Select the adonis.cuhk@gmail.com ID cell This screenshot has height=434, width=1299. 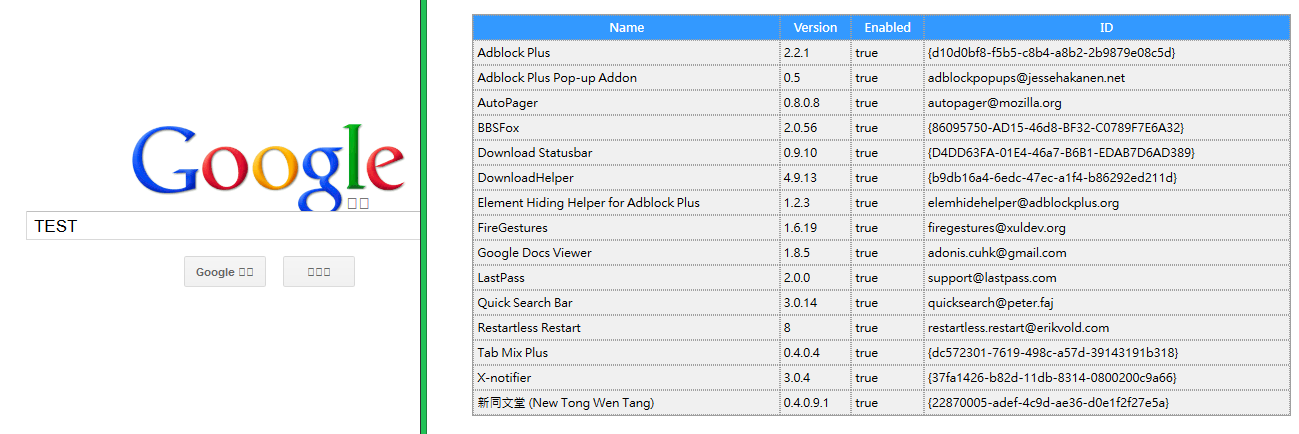coord(997,253)
